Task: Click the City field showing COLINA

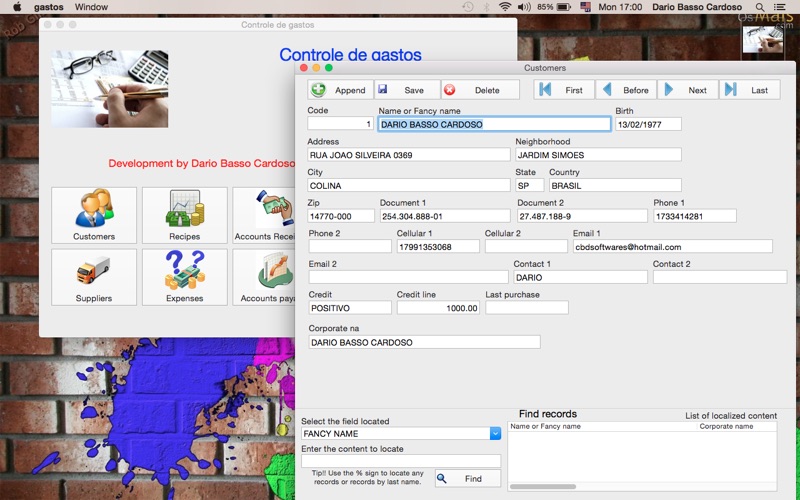Action: (409, 185)
